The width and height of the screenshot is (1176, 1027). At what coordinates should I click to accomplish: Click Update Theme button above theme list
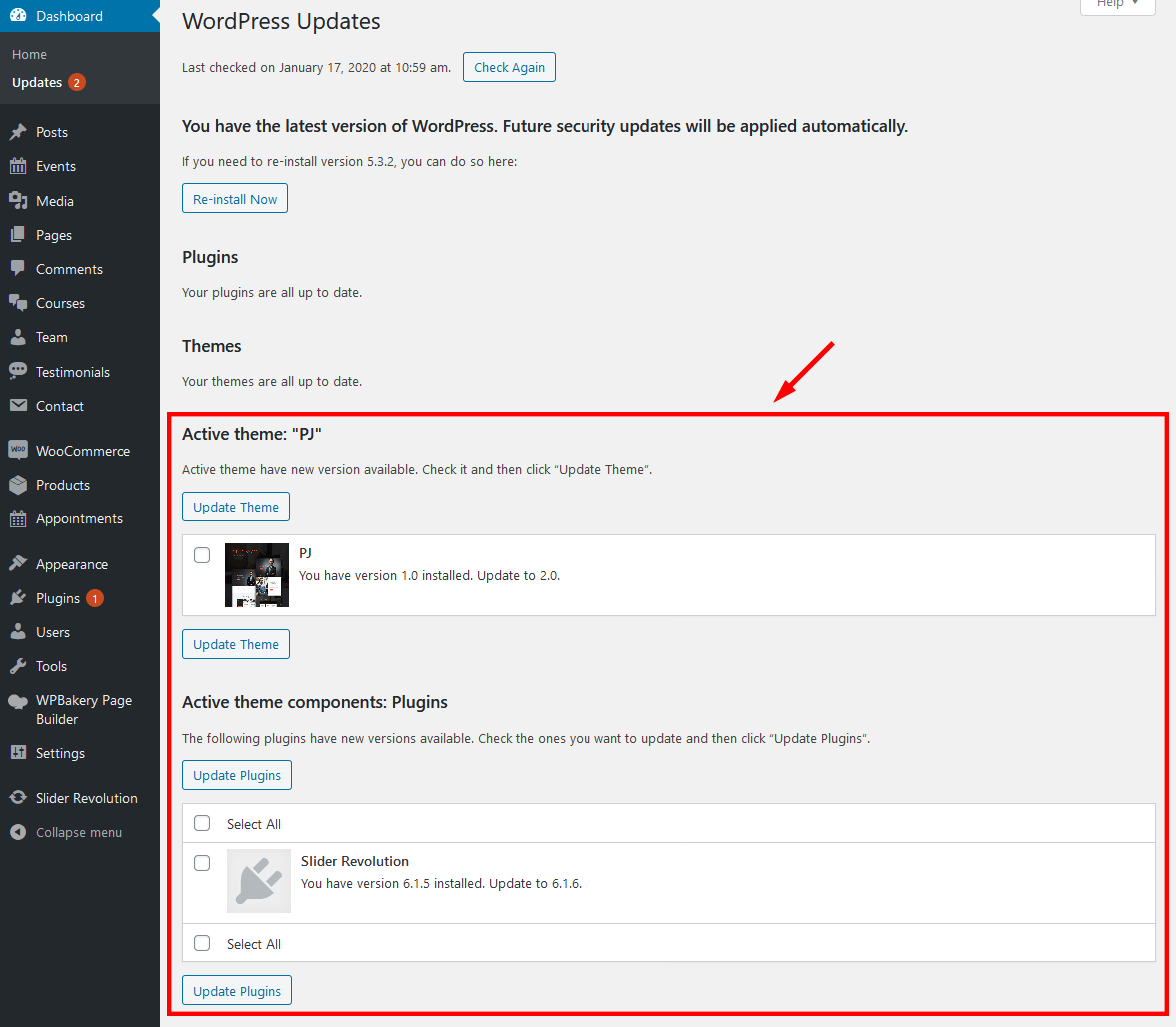pos(236,507)
